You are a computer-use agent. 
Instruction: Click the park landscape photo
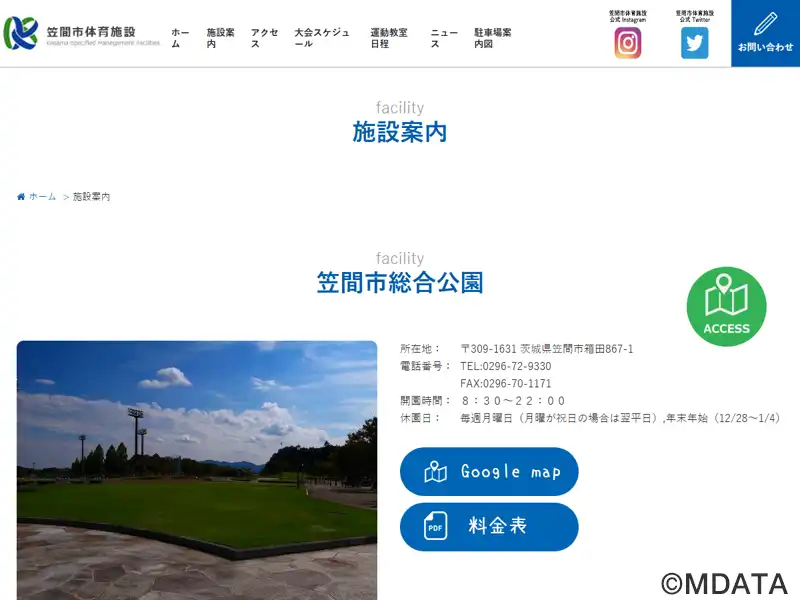(197, 470)
